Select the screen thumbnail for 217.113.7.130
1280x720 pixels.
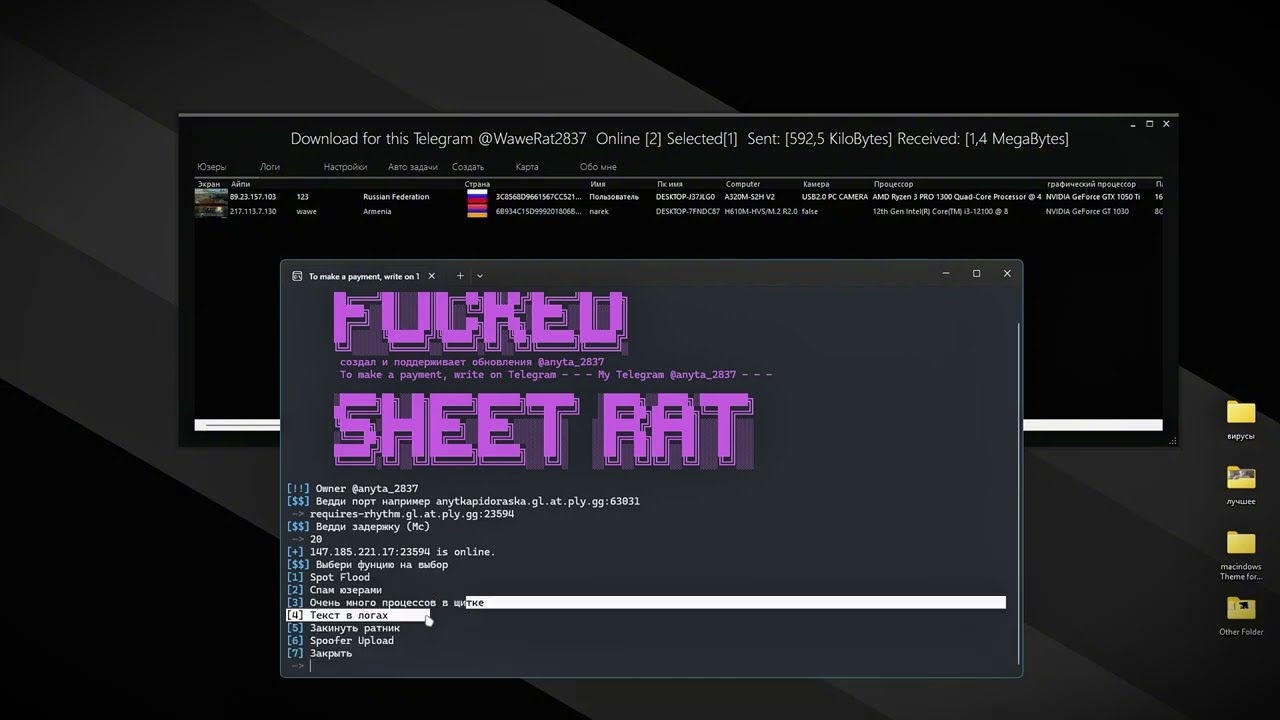(211, 211)
